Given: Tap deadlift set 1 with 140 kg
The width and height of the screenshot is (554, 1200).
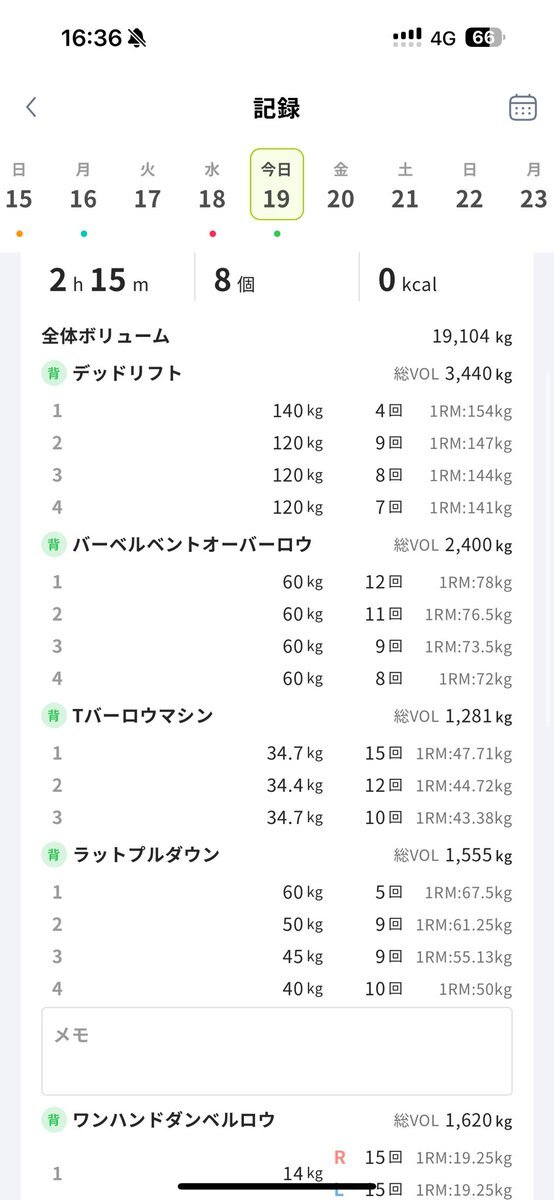Looking at the screenshot, I should point(277,411).
